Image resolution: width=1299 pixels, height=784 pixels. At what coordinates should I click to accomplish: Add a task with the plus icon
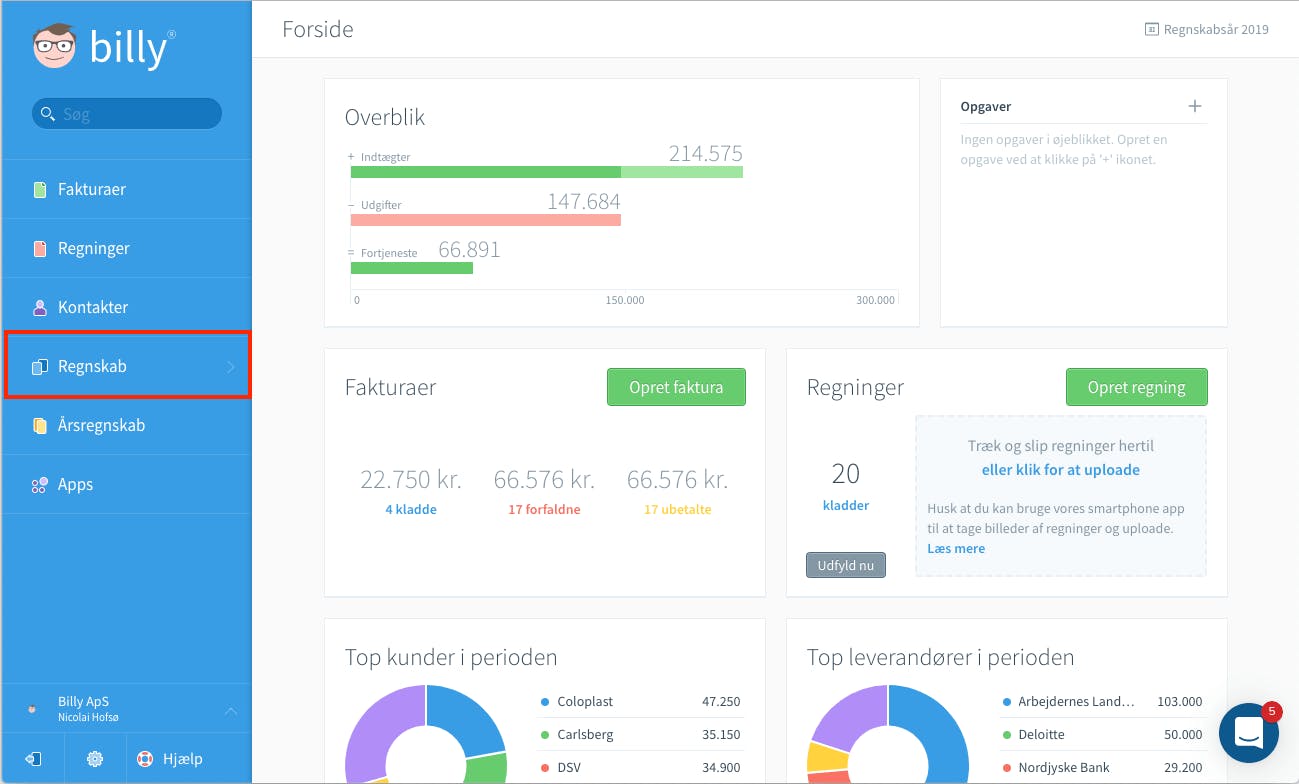coord(1195,106)
